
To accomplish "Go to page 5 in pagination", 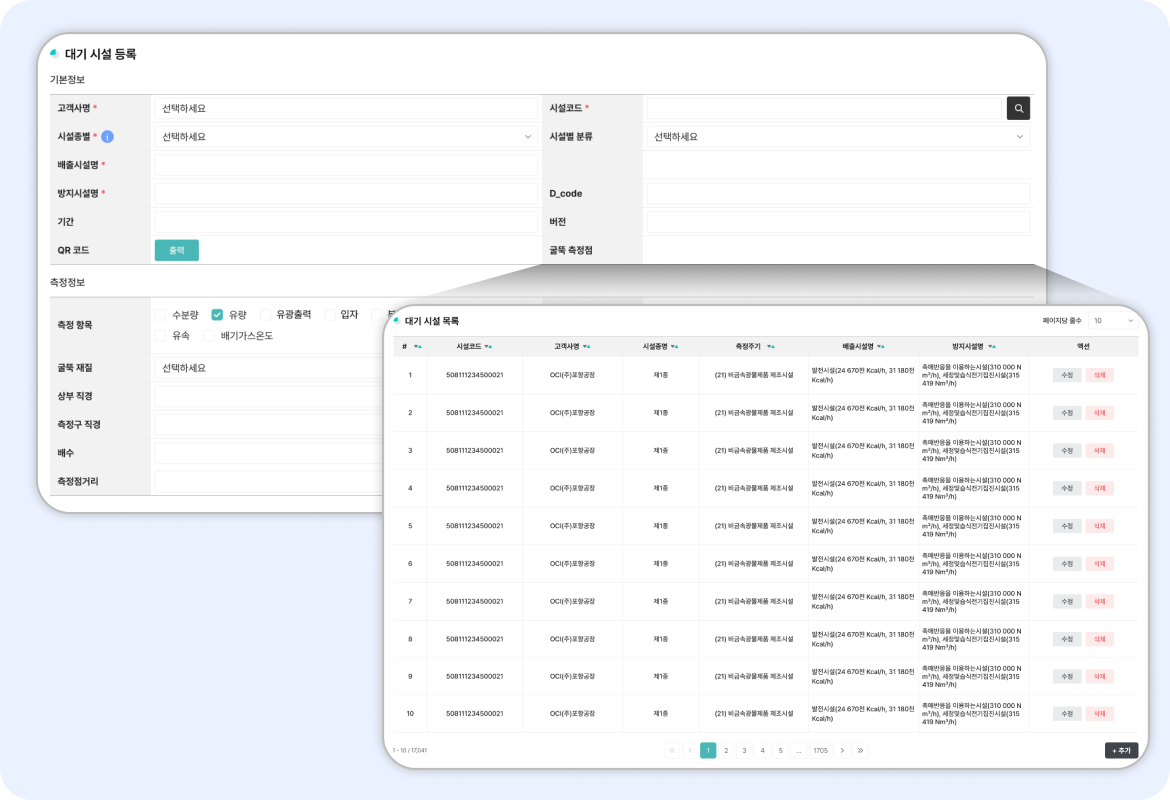I will [x=780, y=751].
